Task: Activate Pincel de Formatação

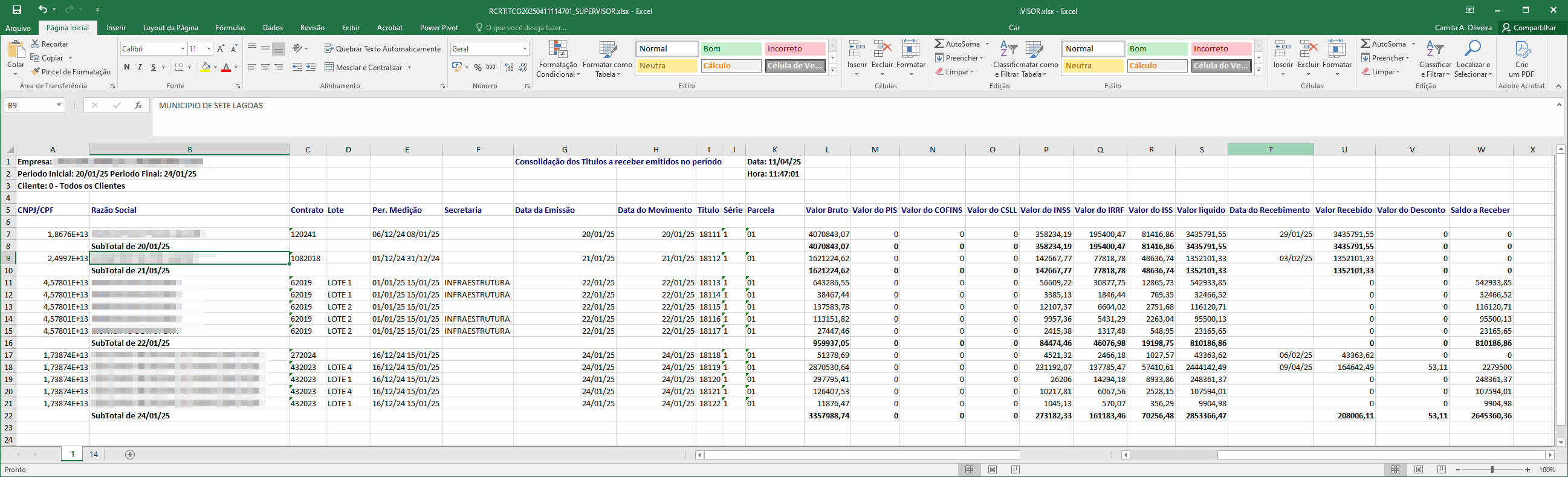Action: [71, 72]
